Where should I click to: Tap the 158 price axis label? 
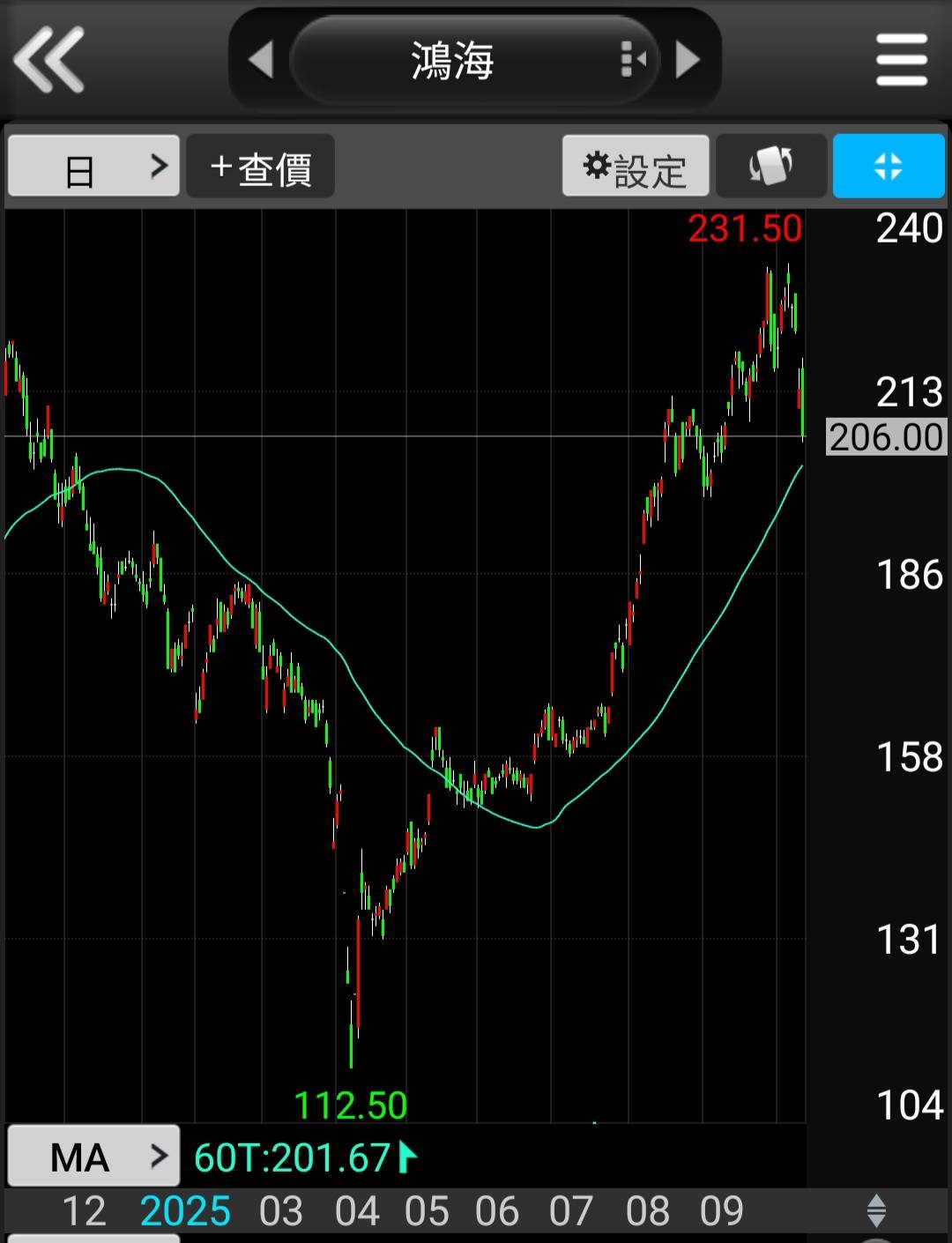point(910,757)
